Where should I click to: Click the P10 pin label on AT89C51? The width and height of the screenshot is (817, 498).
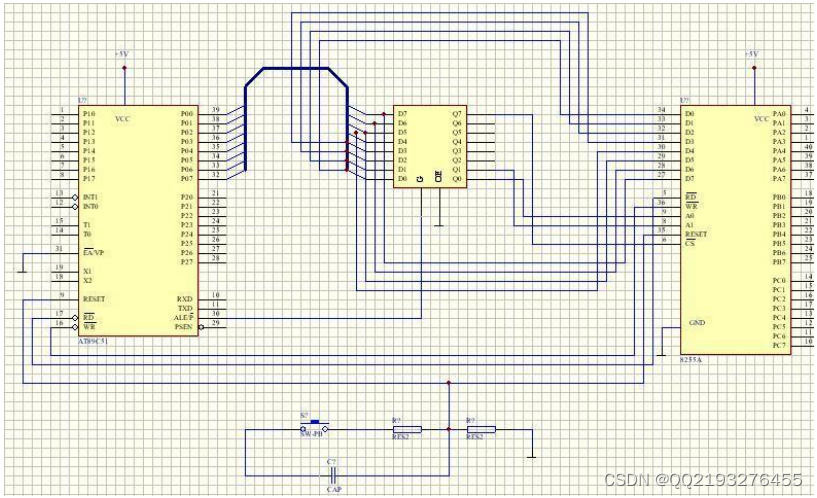coord(89,114)
